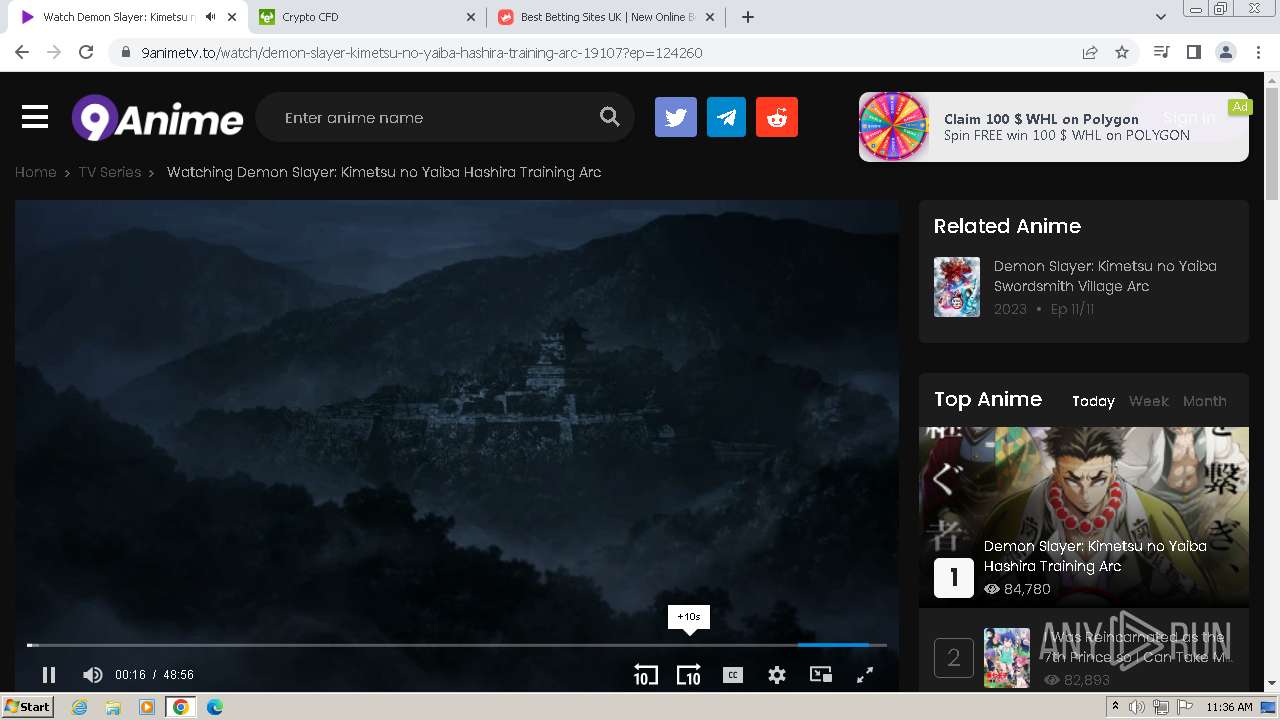The width and height of the screenshot is (1280, 720).
Task: Seek on the video progress bar
Action: point(457,645)
